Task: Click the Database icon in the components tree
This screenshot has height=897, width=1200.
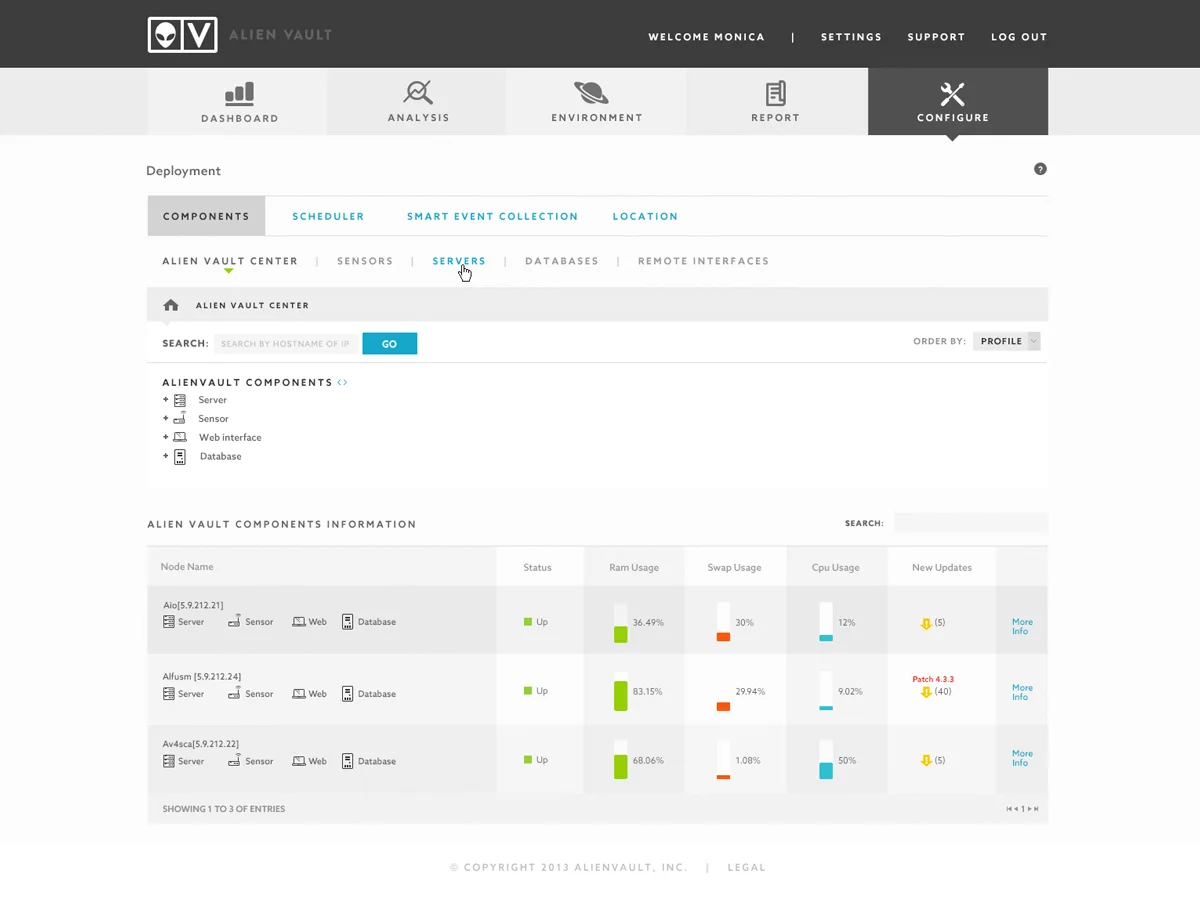Action: point(180,457)
